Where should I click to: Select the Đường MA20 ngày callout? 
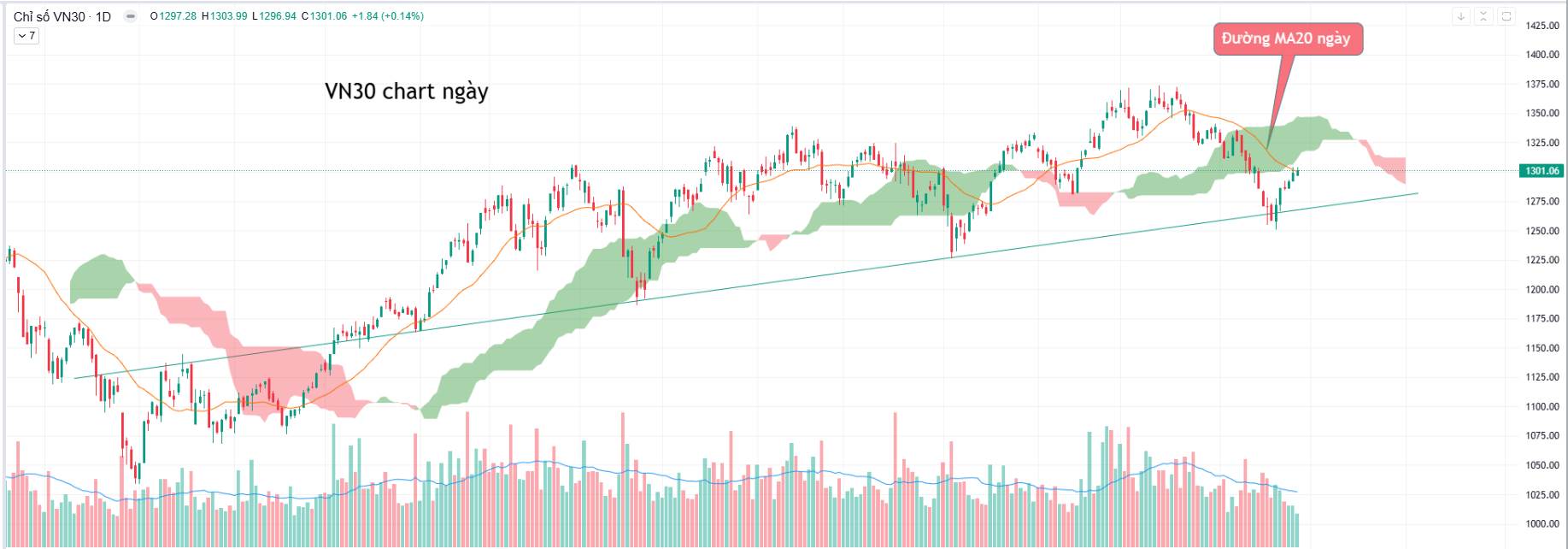(x=1287, y=38)
